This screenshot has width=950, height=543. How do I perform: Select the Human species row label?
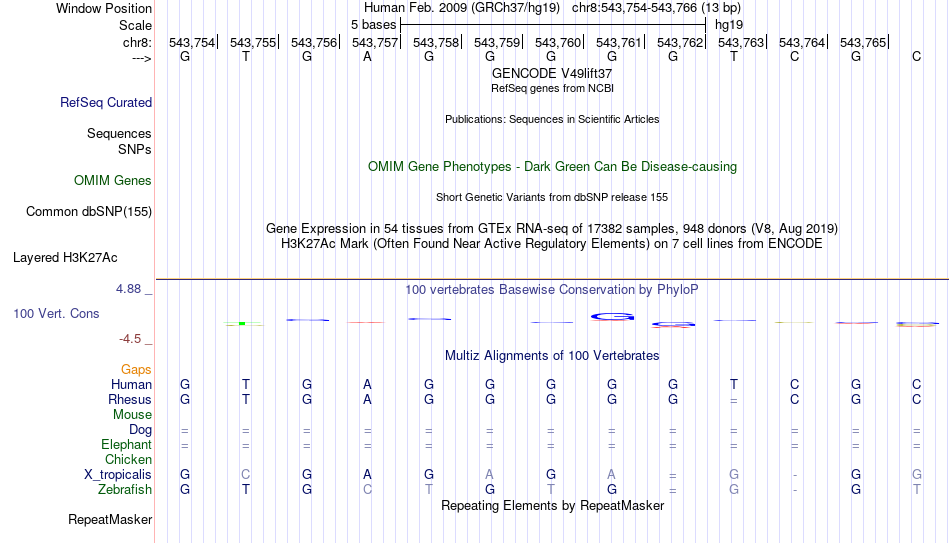click(131, 384)
